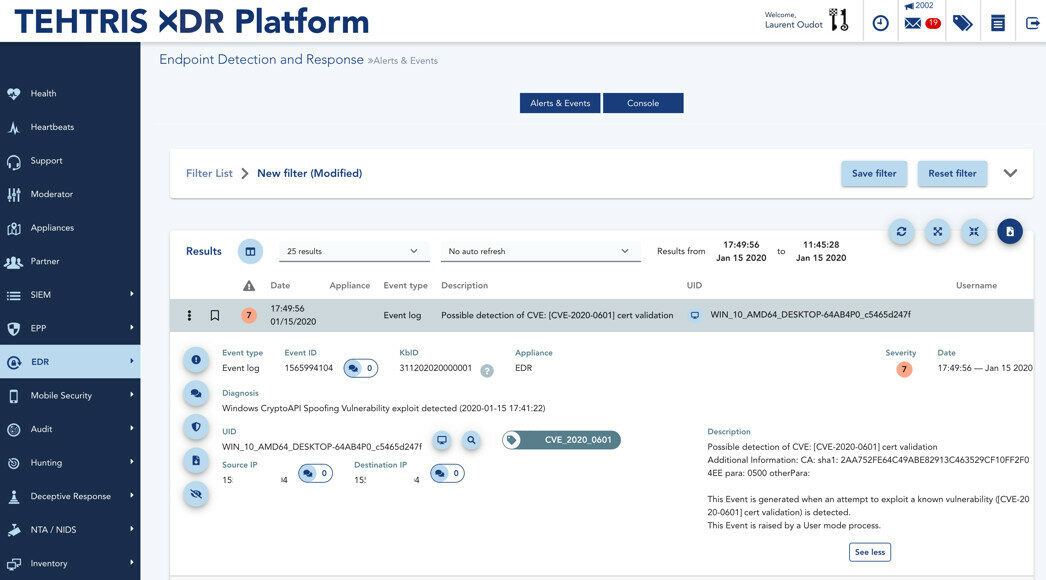Click the Save filter button
The width and height of the screenshot is (1046, 580).
[874, 174]
